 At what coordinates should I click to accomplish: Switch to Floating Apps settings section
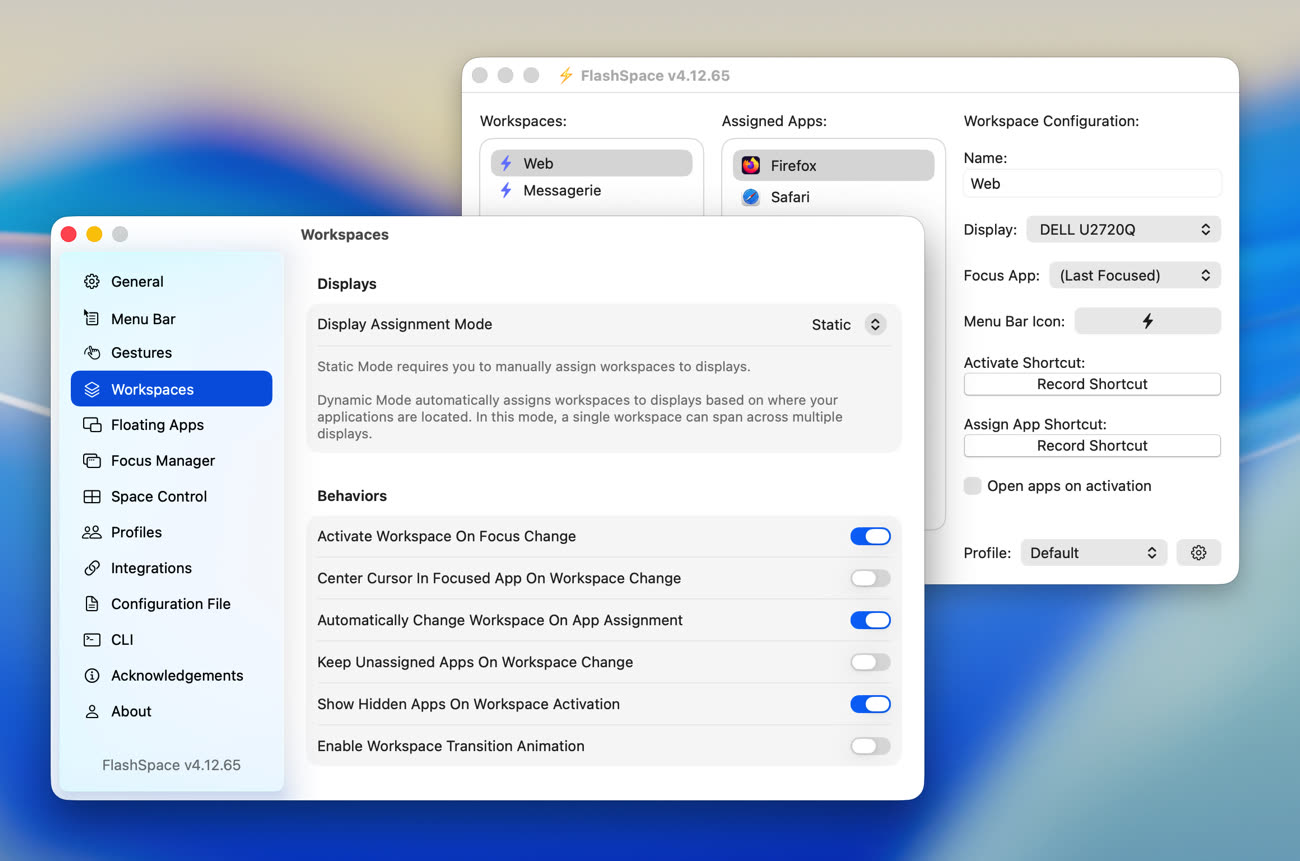tap(157, 425)
